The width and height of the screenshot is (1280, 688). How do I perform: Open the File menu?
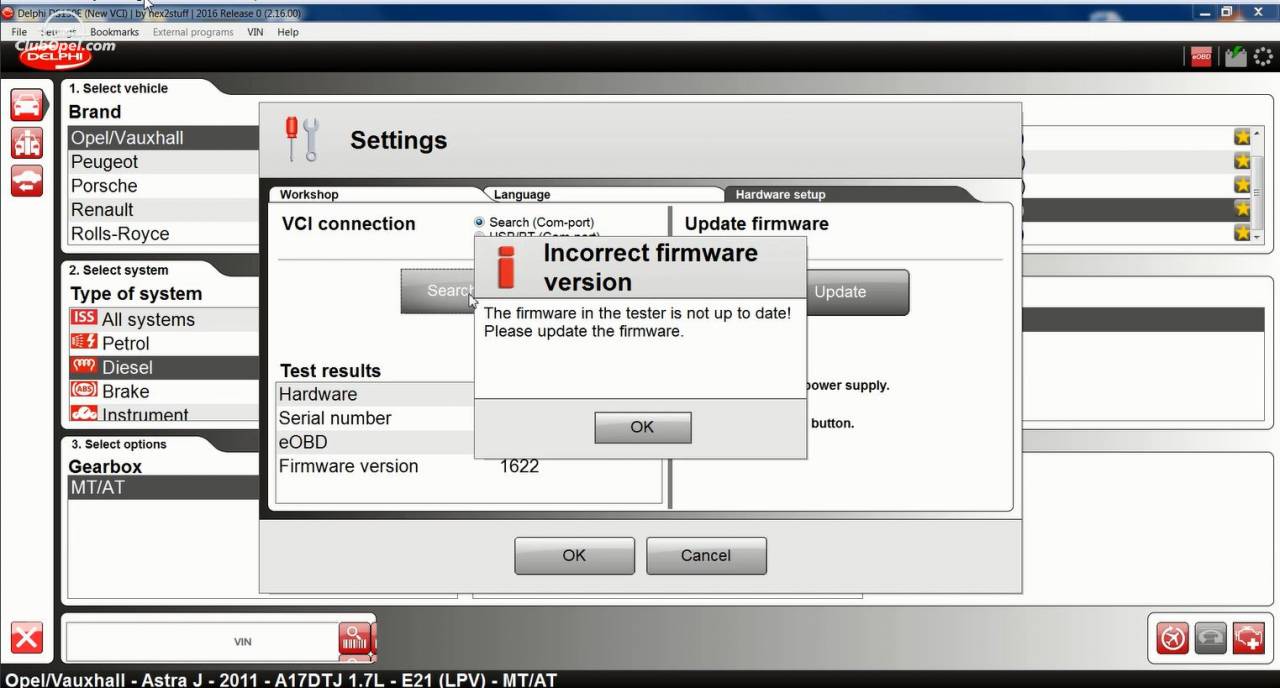coord(19,32)
